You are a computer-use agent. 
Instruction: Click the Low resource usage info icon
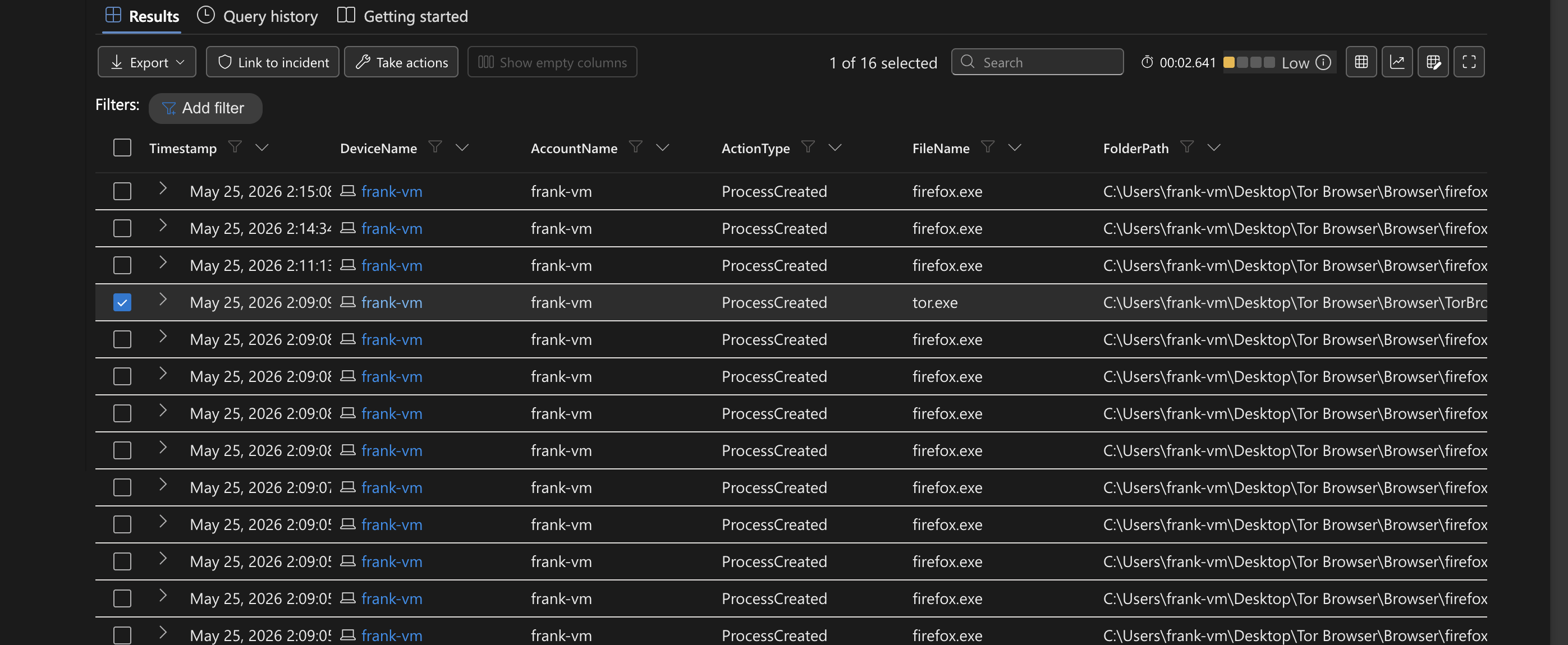(x=1323, y=62)
